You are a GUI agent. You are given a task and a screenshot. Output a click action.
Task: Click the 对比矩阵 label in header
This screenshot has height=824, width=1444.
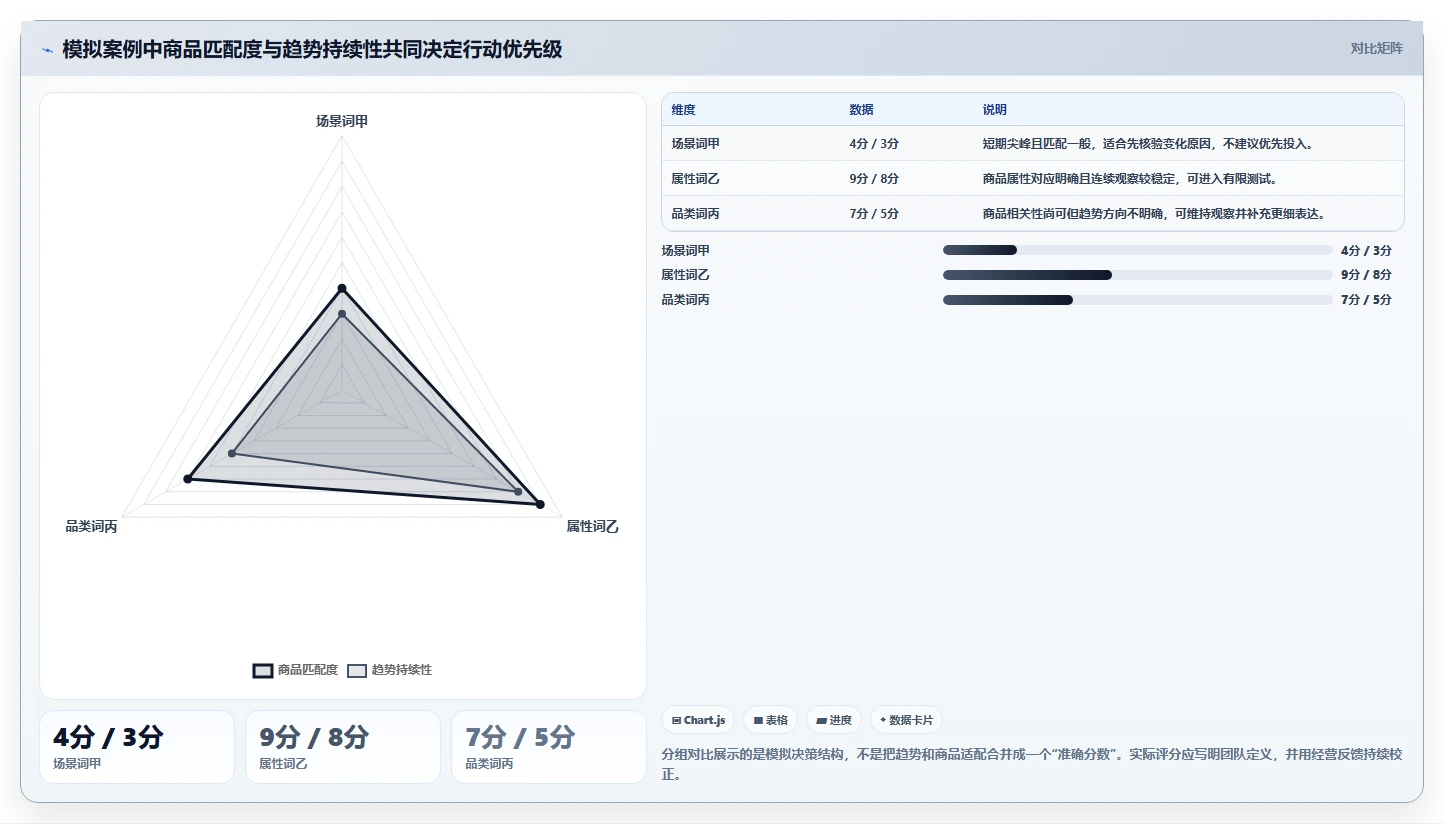(1376, 48)
